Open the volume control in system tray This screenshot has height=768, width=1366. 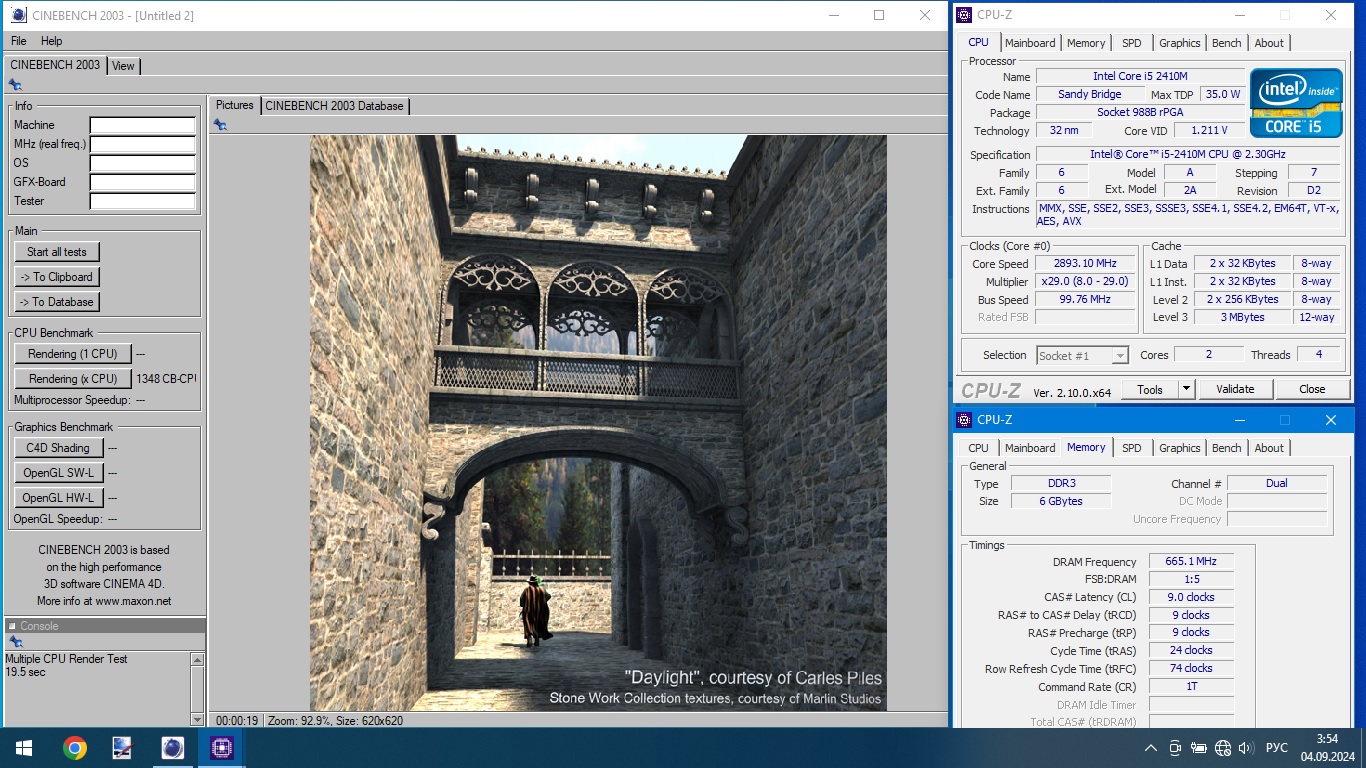pos(1246,748)
